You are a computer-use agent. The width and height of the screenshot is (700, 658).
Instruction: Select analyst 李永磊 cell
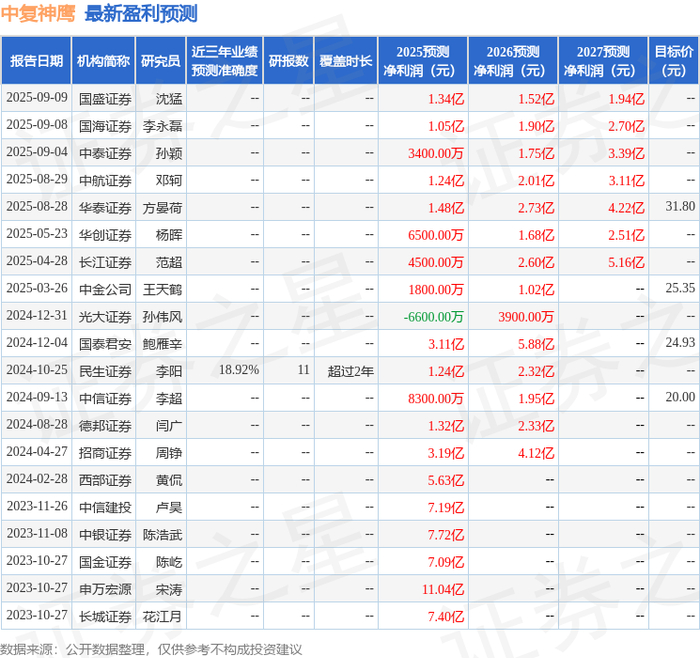pos(162,126)
